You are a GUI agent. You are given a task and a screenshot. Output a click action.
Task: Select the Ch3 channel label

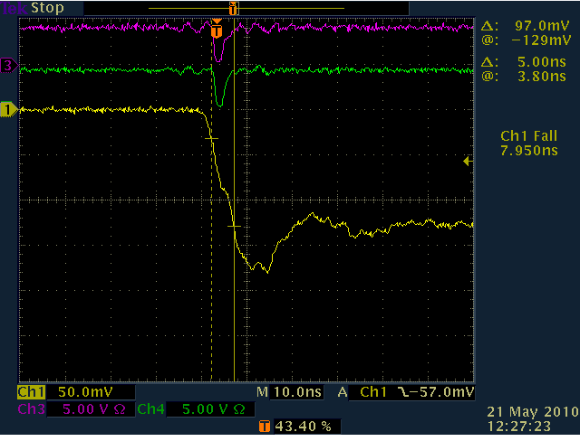pos(31,409)
